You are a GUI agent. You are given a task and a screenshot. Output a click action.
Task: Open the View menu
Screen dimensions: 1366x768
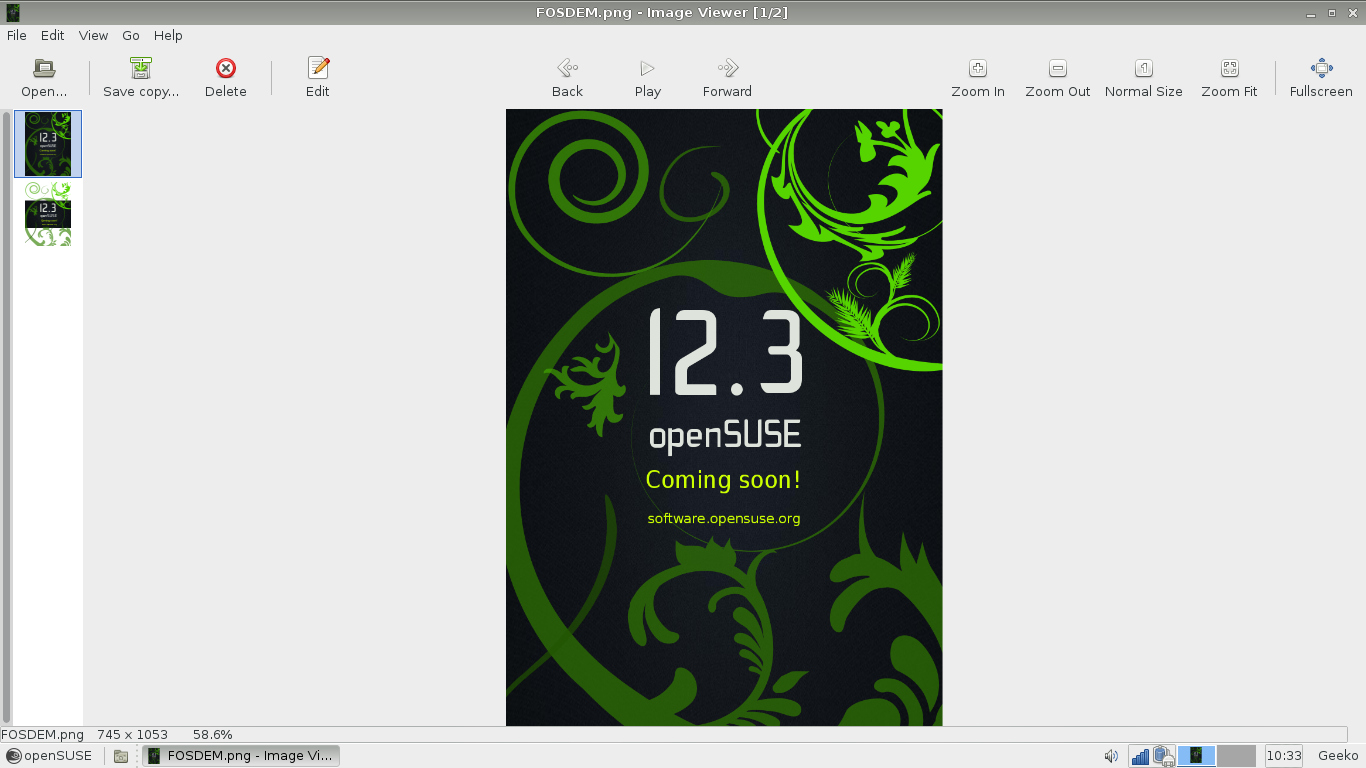[x=93, y=35]
